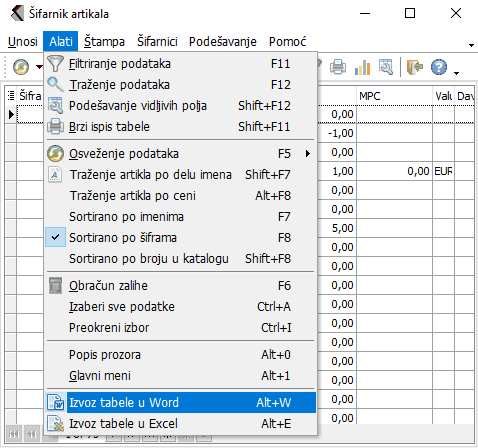Maximize the Šifarnik artikala window

(x=410, y=13)
